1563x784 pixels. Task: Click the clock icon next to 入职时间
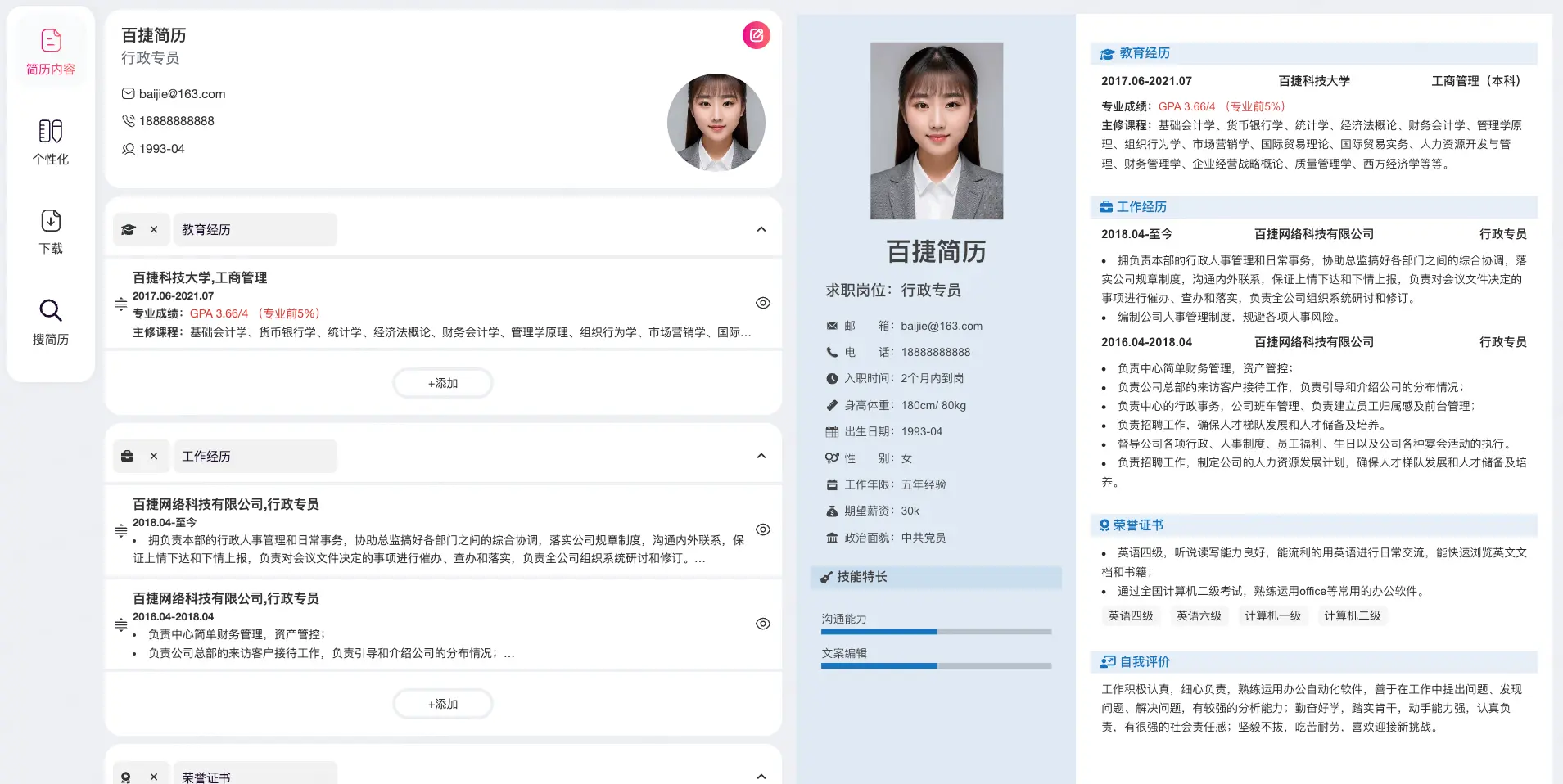832,379
